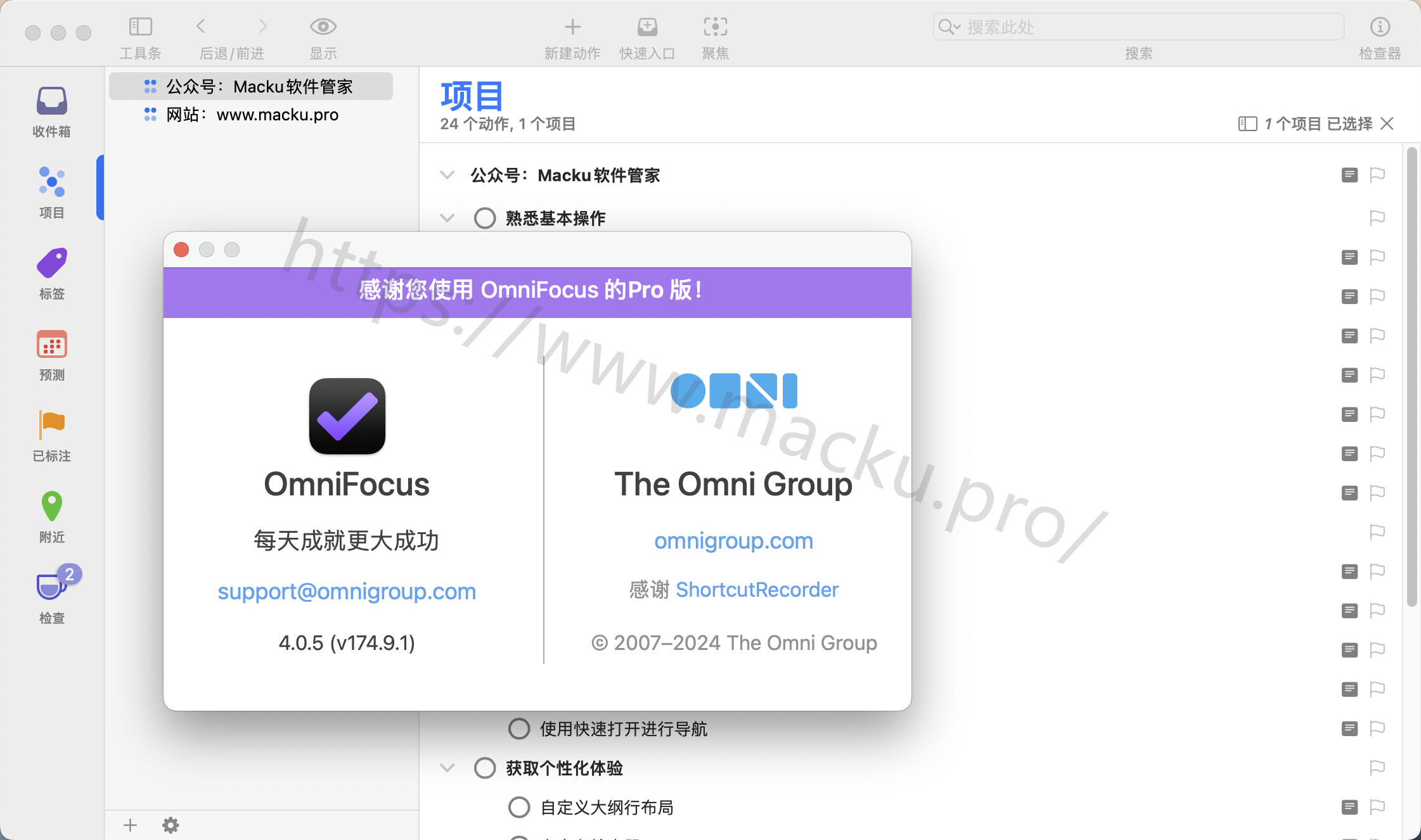
Task: Click the Focus (聚焦) toolbar icon
Action: (x=716, y=27)
